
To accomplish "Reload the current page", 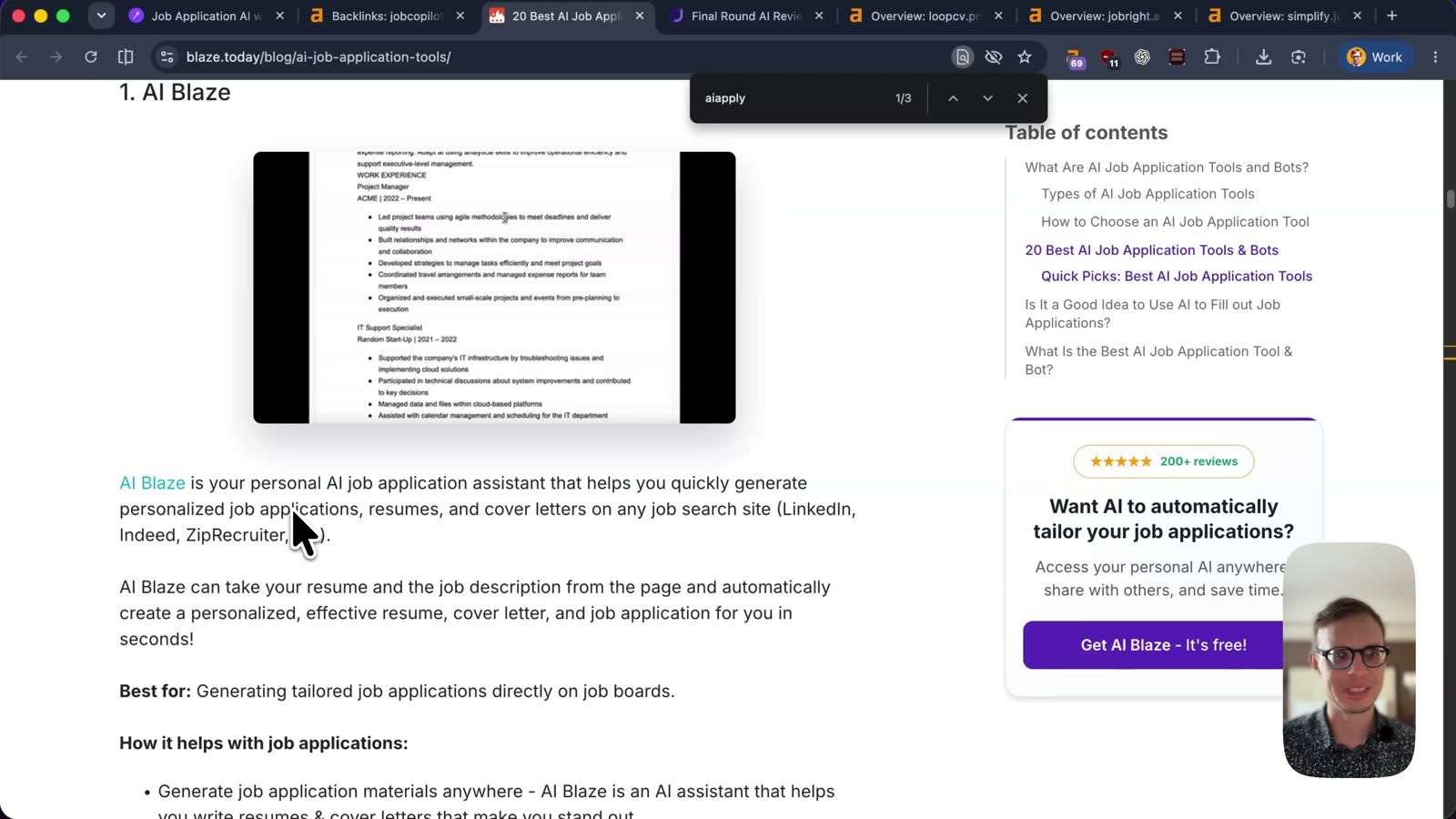I will (91, 56).
